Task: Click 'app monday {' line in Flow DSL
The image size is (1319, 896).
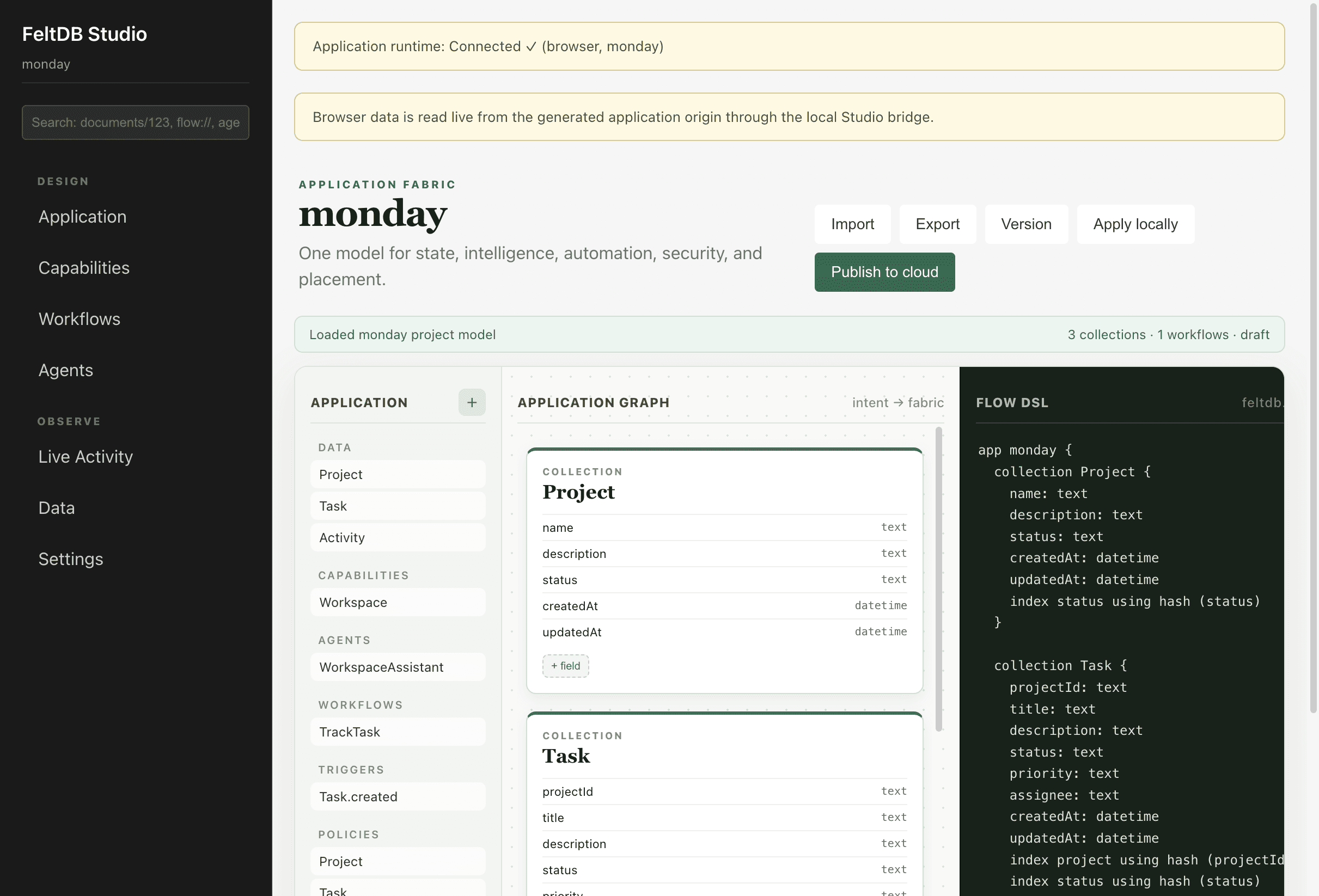Action: 1025,450
